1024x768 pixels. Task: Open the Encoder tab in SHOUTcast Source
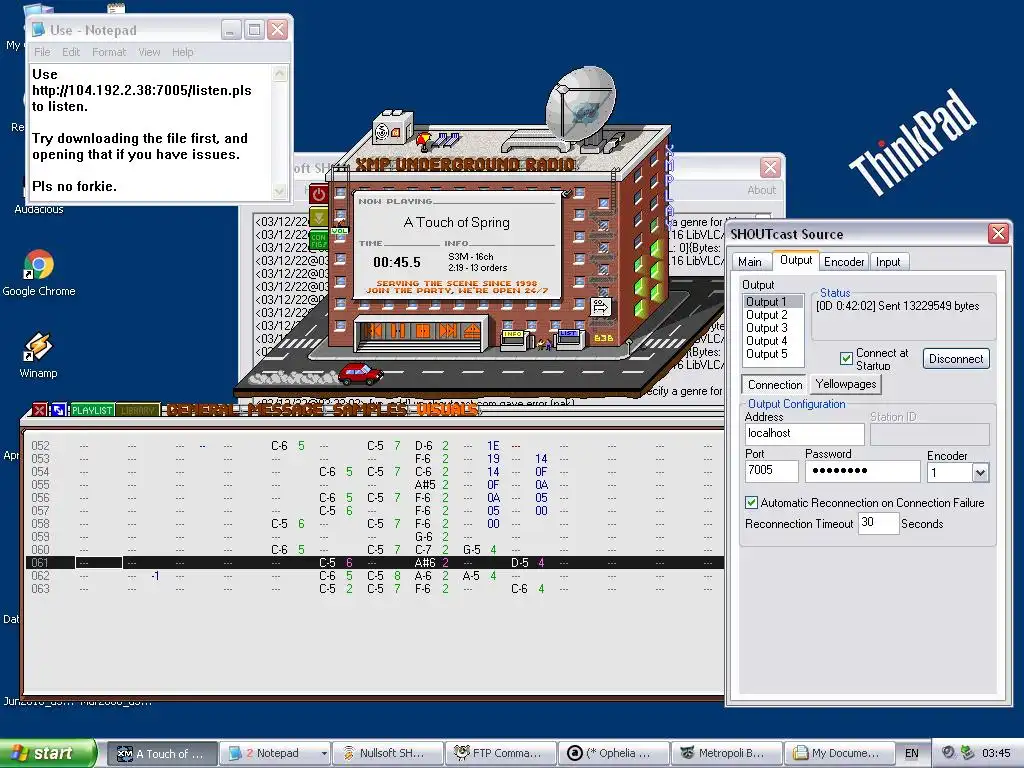tap(844, 262)
